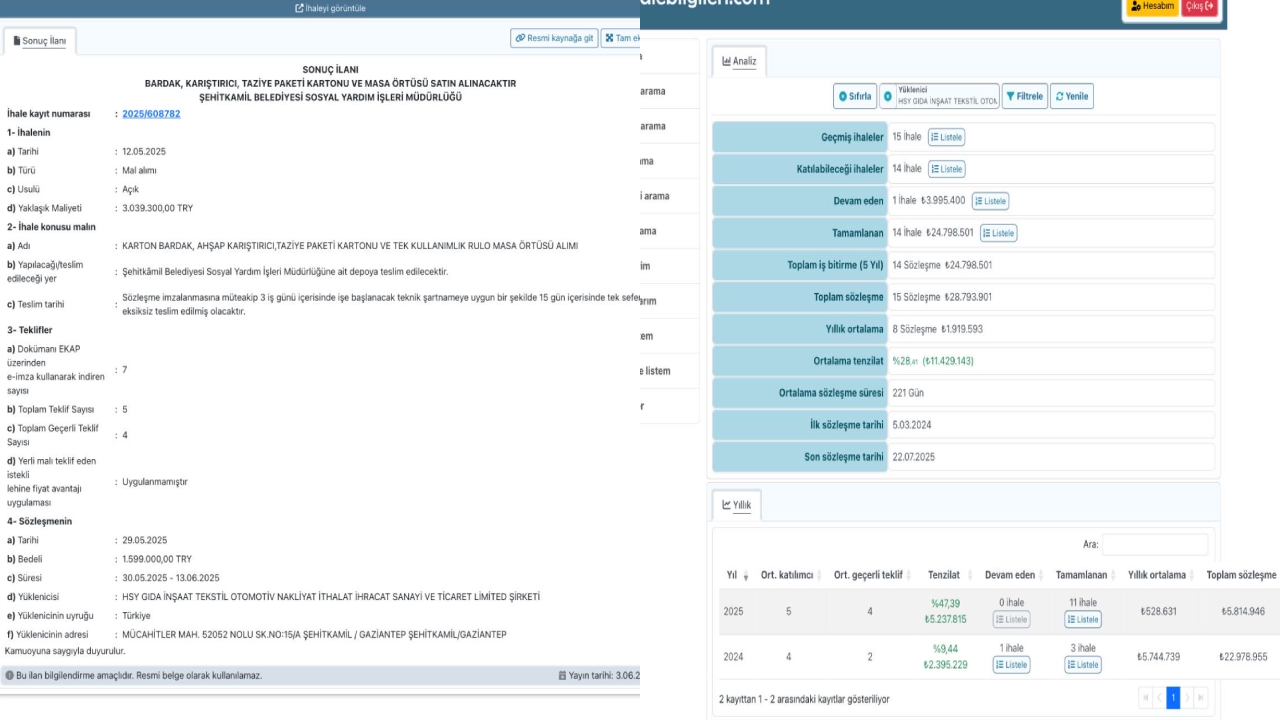Open tender record 2025/608782 link
This screenshot has height=720, width=1280.
pyautogui.click(x=151, y=114)
